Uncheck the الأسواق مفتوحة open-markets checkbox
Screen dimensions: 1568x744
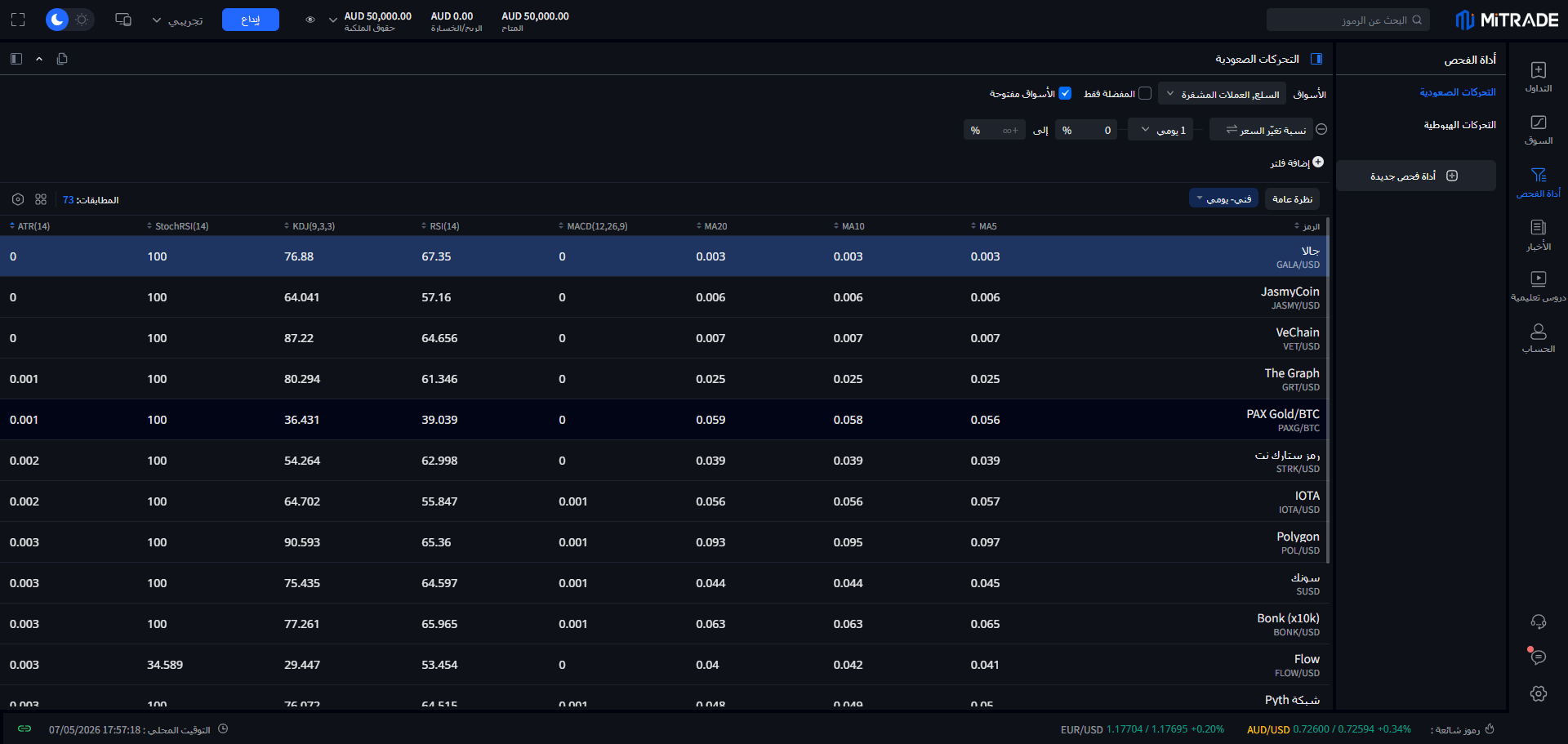pos(1065,93)
